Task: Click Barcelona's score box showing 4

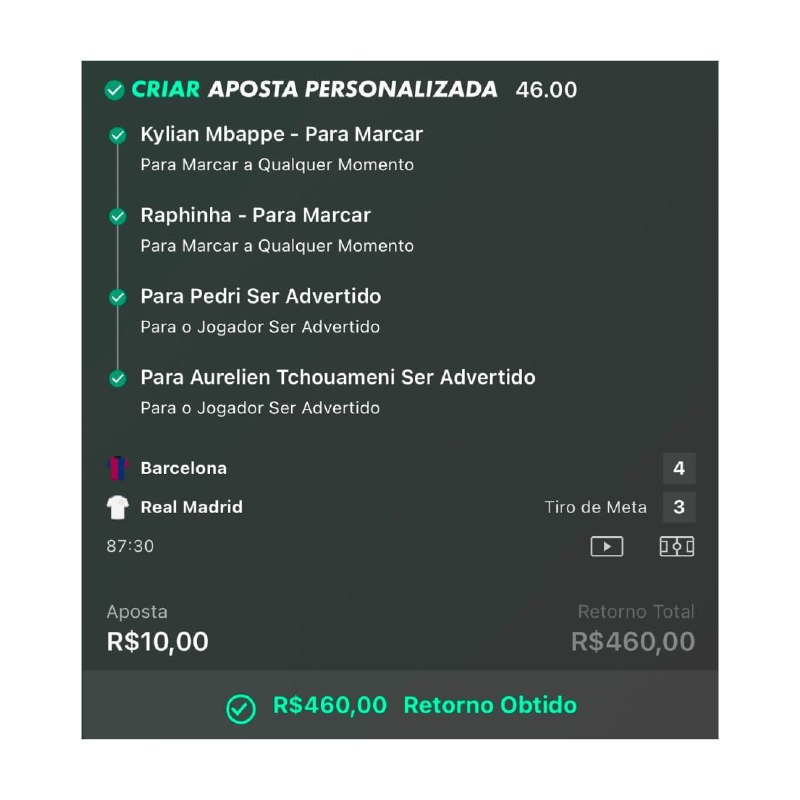Action: click(679, 468)
